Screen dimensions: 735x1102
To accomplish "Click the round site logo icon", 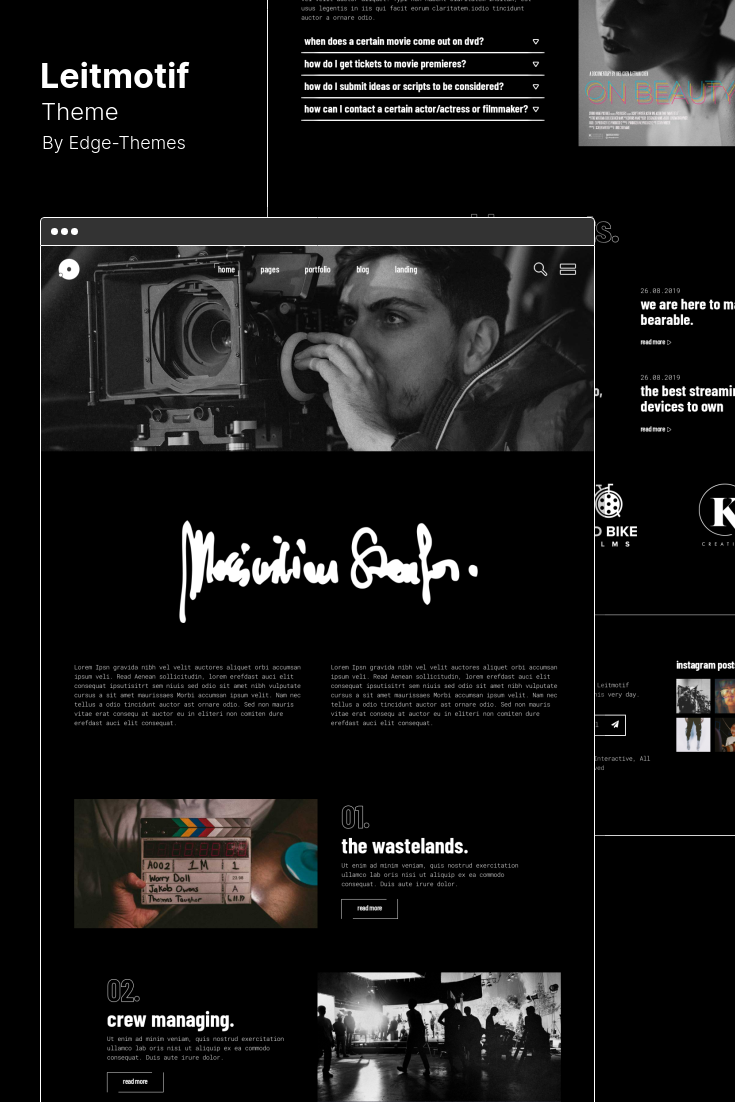I will pyautogui.click(x=69, y=269).
